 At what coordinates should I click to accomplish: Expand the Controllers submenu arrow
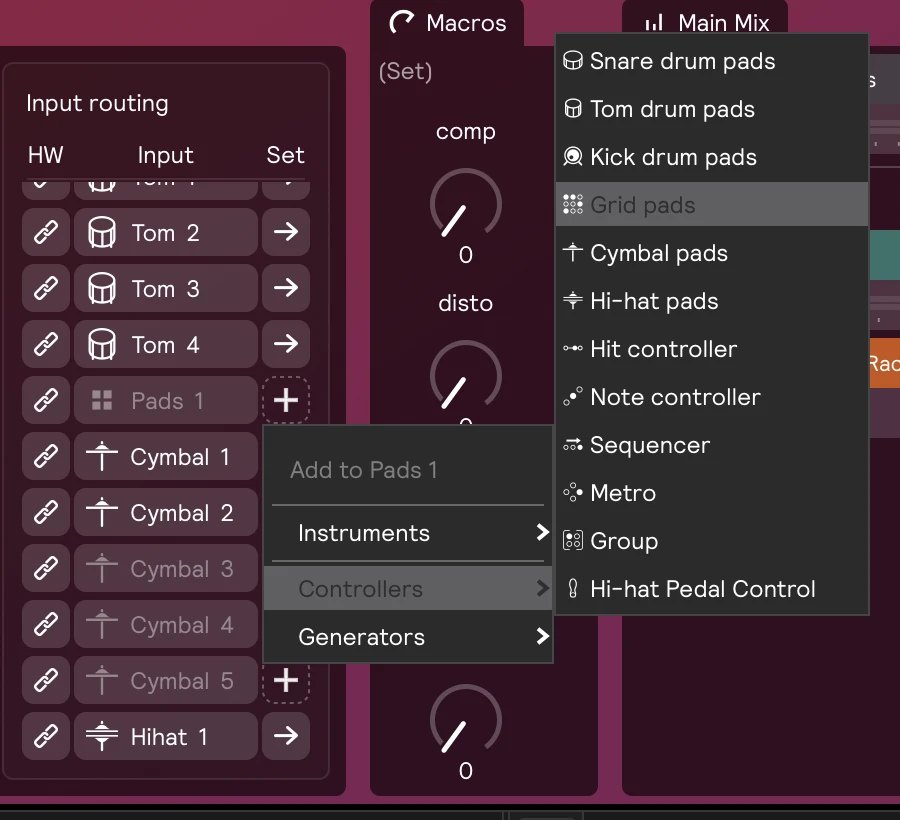click(x=542, y=588)
